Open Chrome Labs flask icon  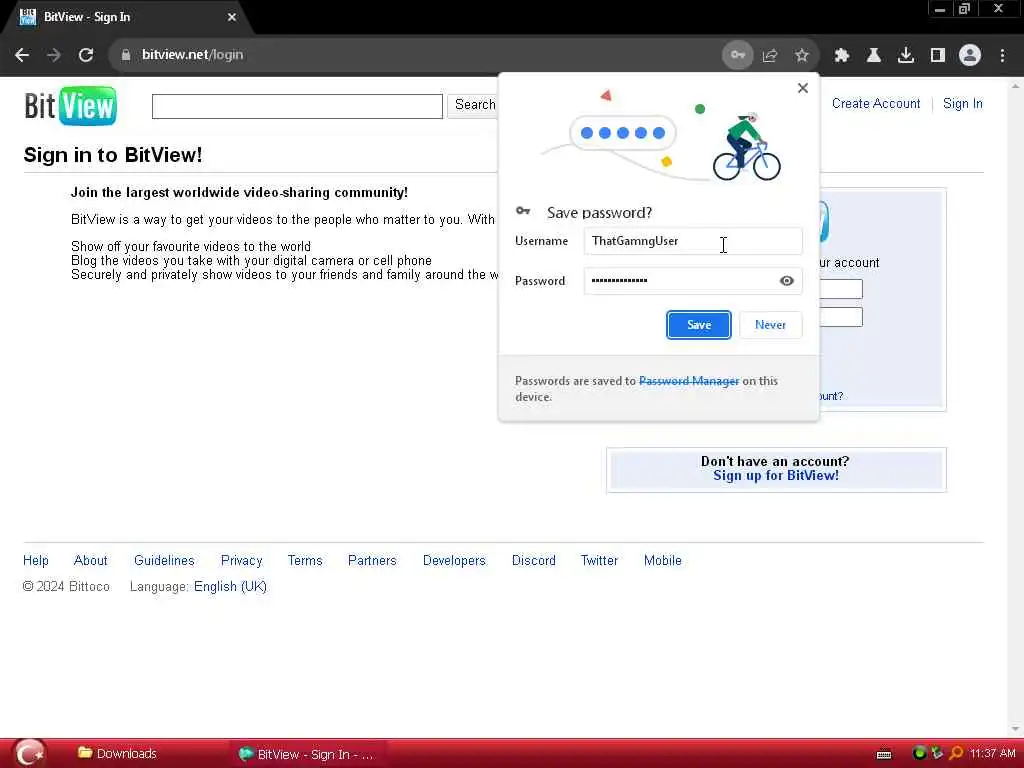click(x=873, y=56)
